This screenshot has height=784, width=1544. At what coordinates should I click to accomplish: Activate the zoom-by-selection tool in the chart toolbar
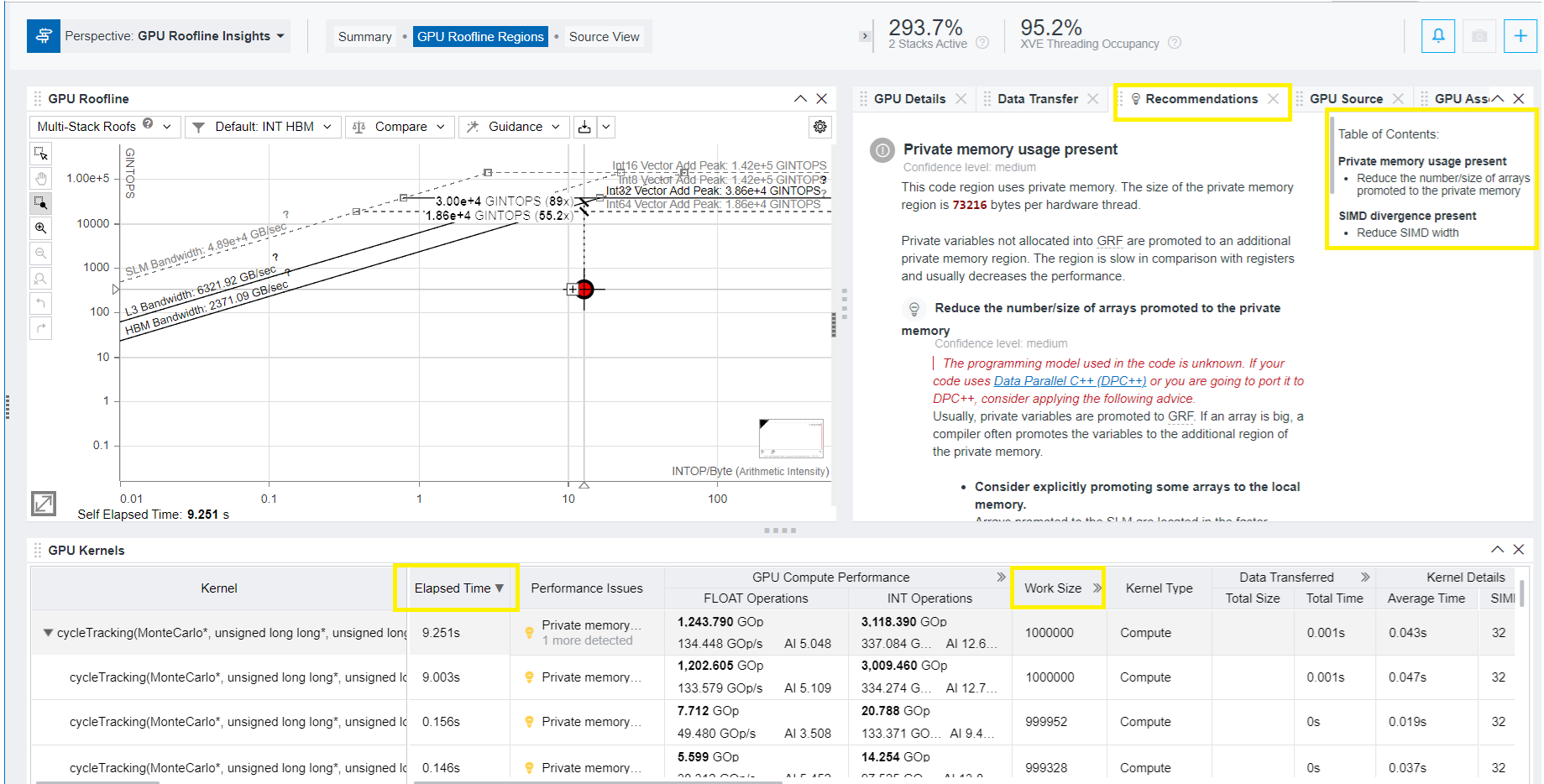click(x=40, y=203)
